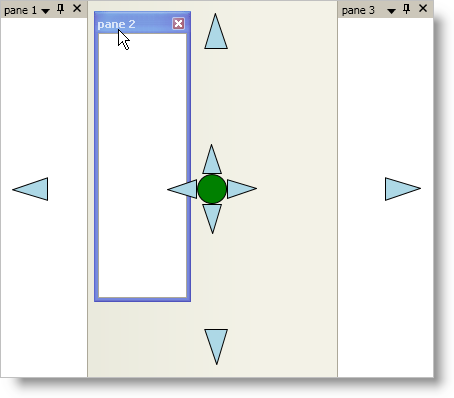Toggle the pin icon on pane 1
The height and width of the screenshot is (398, 454).
[60, 9]
